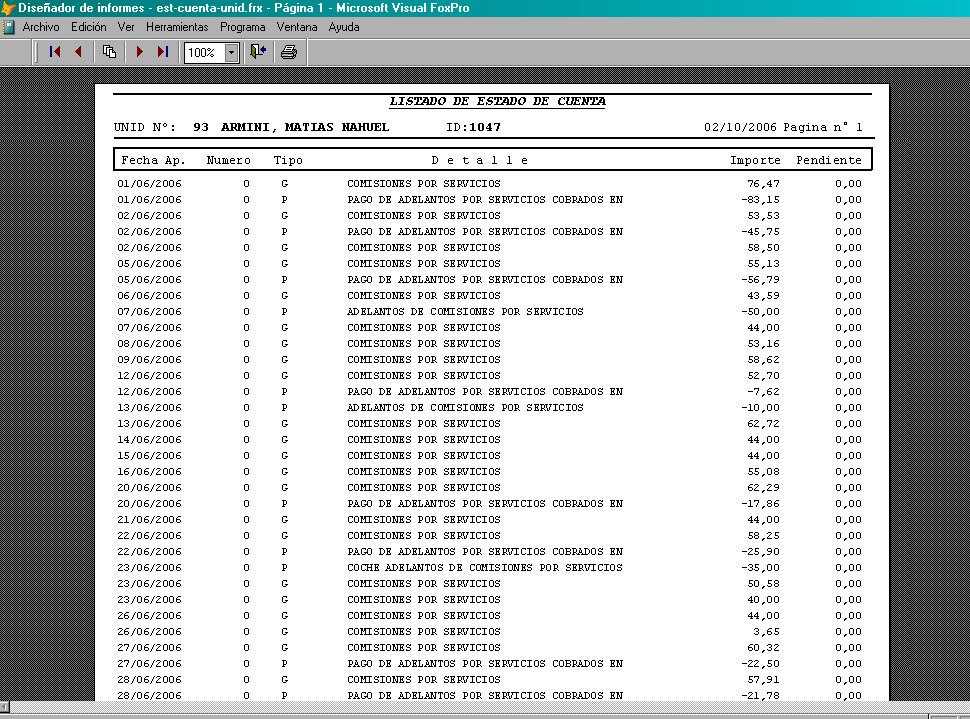Close the print preview
Image resolution: width=970 pixels, height=719 pixels.
(x=258, y=52)
